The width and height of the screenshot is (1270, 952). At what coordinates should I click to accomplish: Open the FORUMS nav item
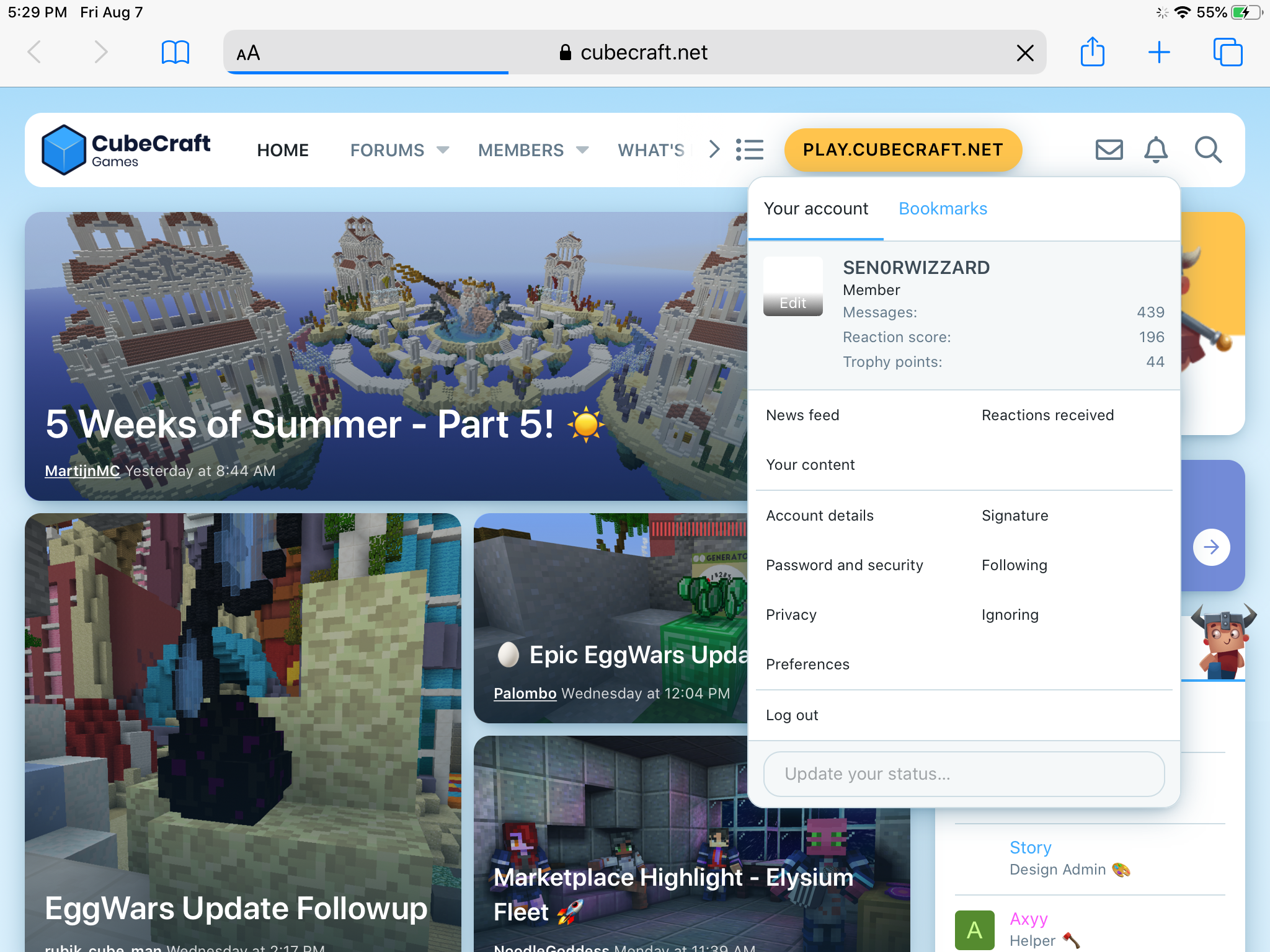coord(387,150)
